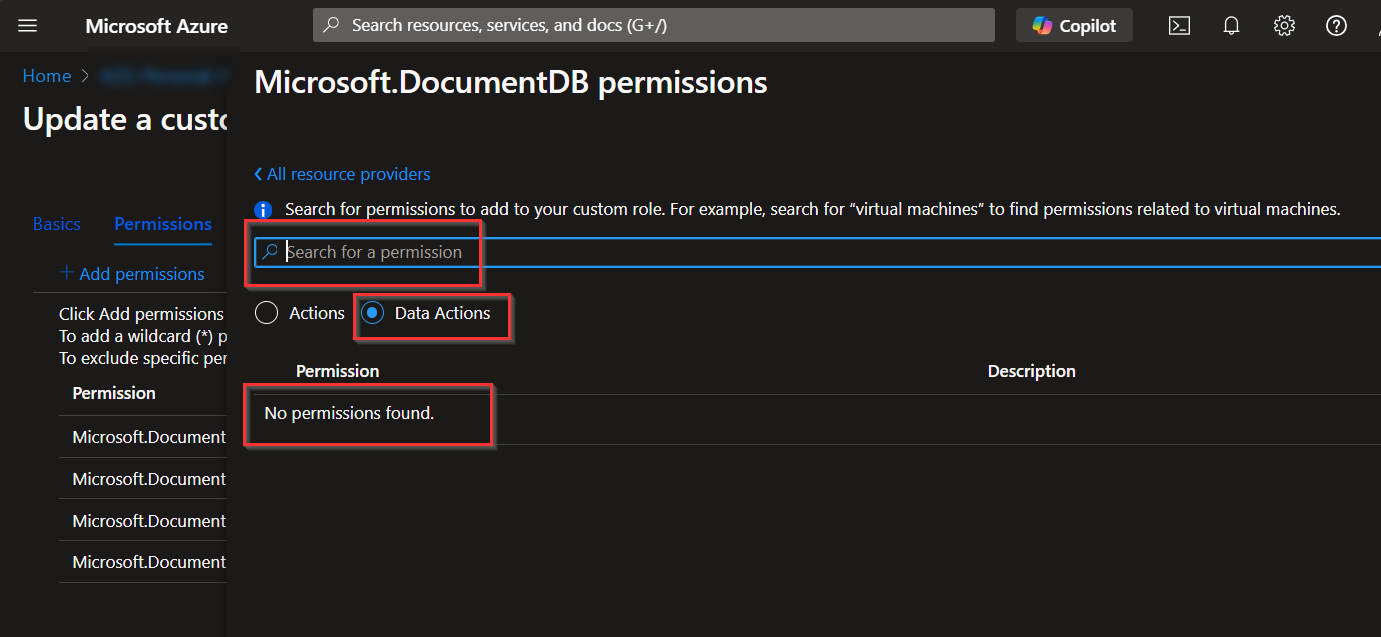
Task: Sort by the Description column header
Action: click(1031, 371)
